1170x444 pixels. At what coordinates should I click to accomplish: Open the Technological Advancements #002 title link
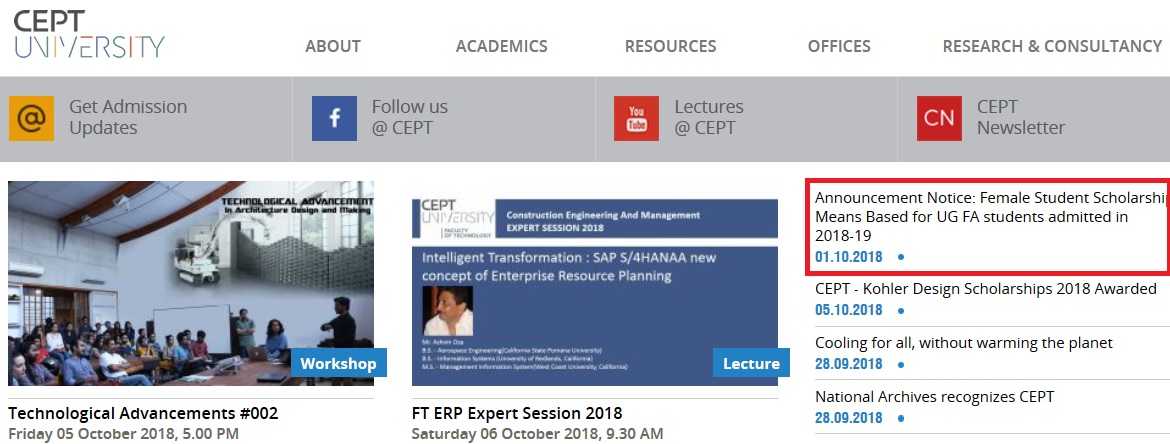coord(143,413)
